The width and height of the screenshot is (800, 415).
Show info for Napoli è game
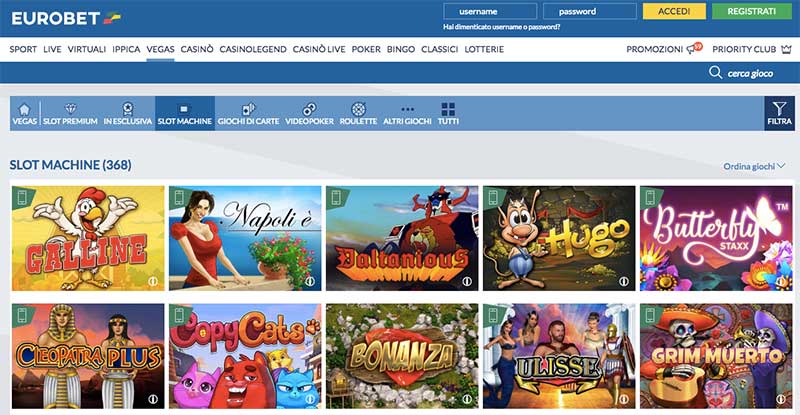(x=309, y=281)
